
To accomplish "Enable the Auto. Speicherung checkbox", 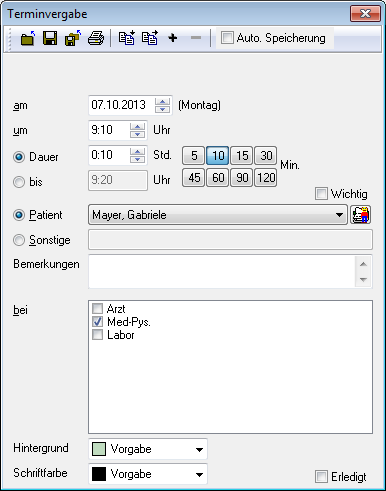I will point(227,38).
